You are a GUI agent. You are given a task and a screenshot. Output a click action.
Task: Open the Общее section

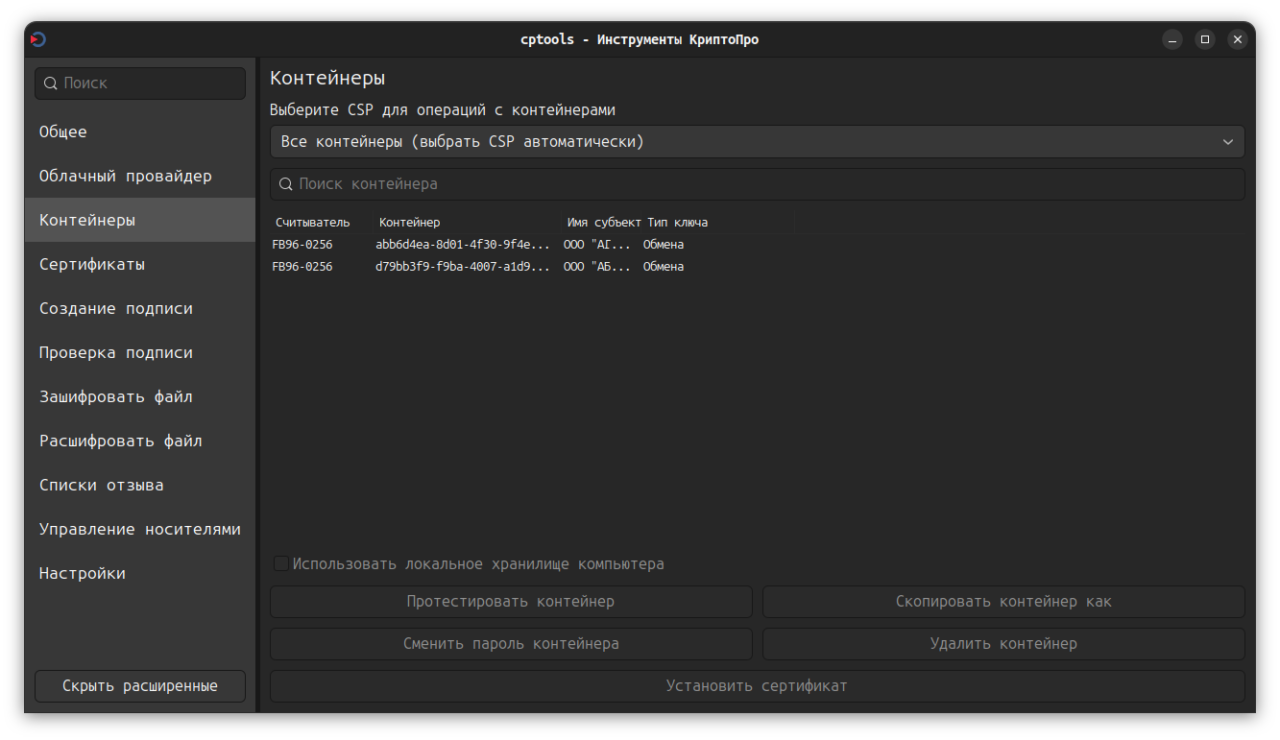(x=140, y=132)
